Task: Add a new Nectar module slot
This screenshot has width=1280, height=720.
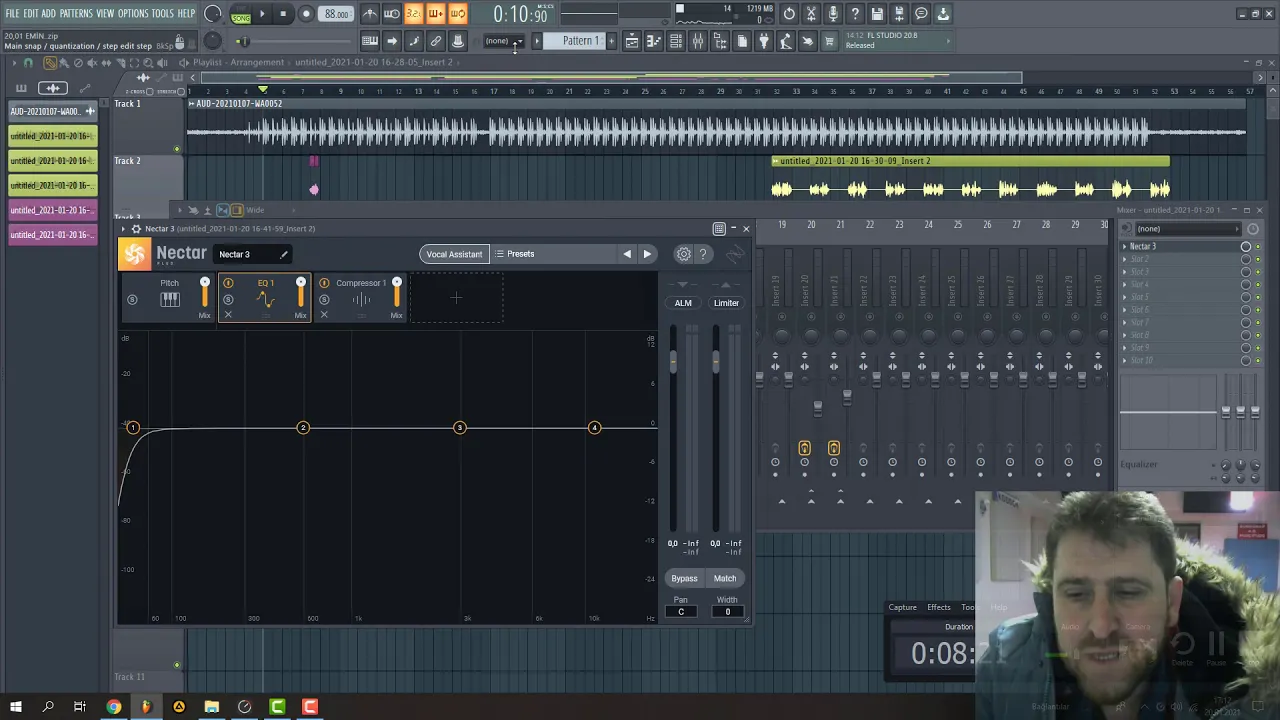Action: pyautogui.click(x=456, y=297)
